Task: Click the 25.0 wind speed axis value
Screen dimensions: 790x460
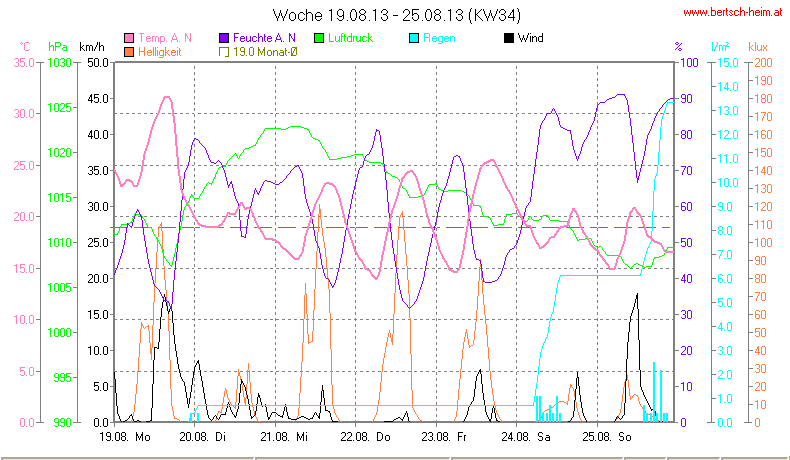Action: [98, 243]
